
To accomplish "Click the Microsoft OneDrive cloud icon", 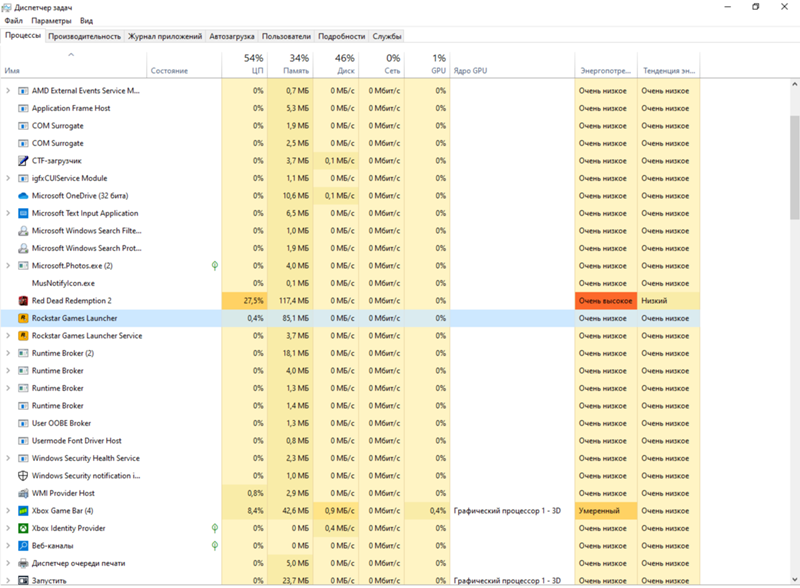I will (x=23, y=196).
